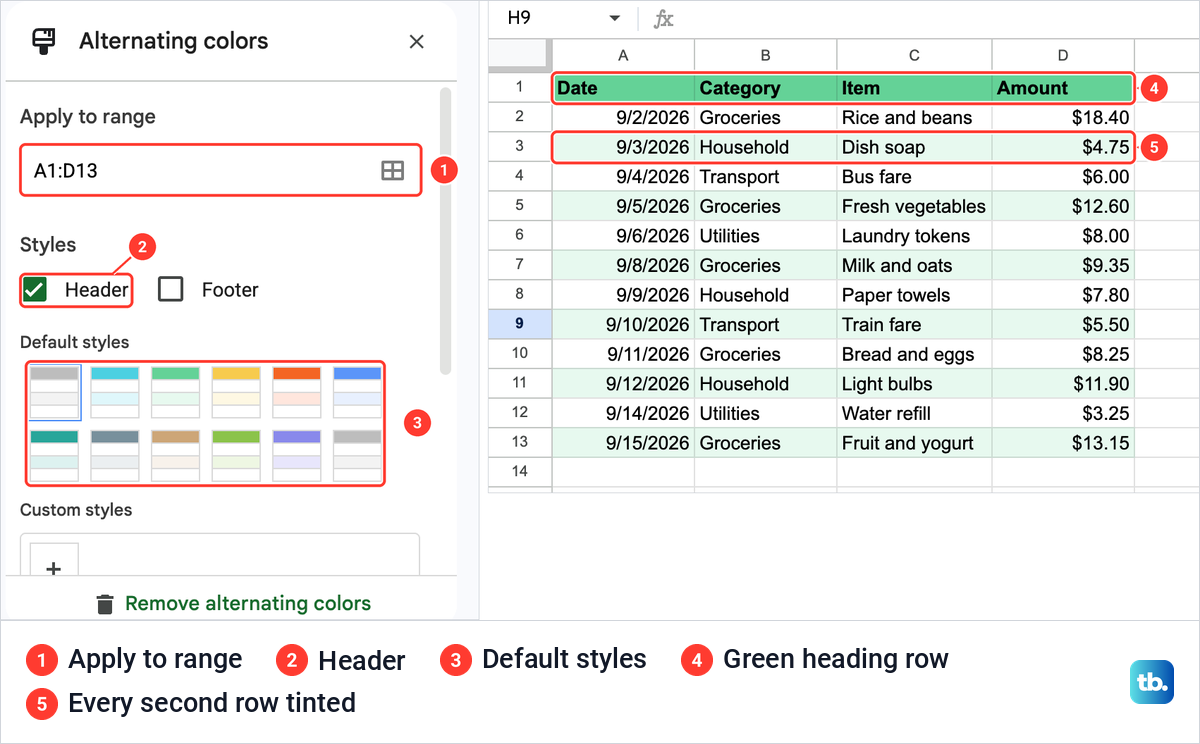Click the 9/15/2026 date cell
The image size is (1200, 744).
click(623, 443)
